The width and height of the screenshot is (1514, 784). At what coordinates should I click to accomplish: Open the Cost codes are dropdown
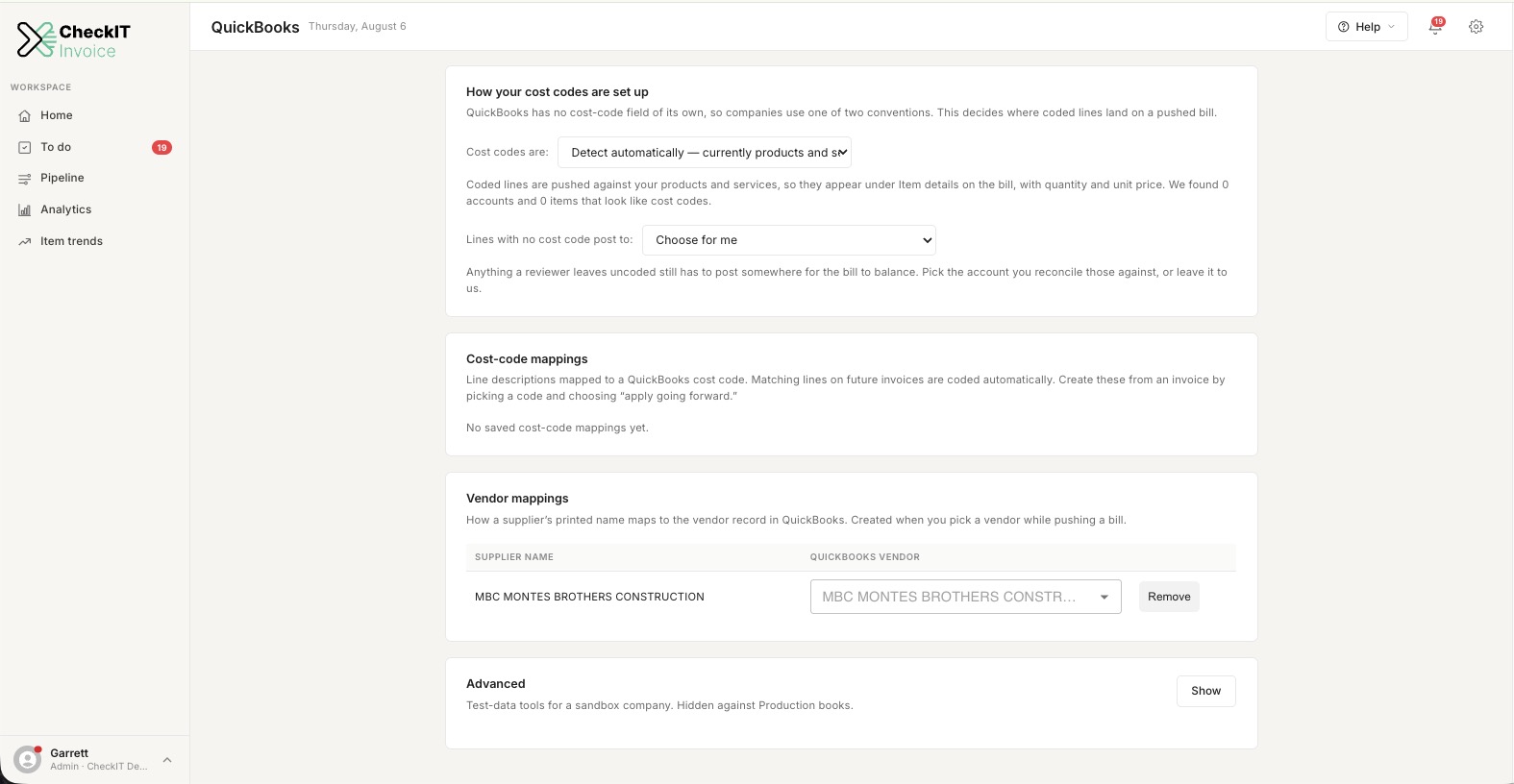tap(705, 153)
